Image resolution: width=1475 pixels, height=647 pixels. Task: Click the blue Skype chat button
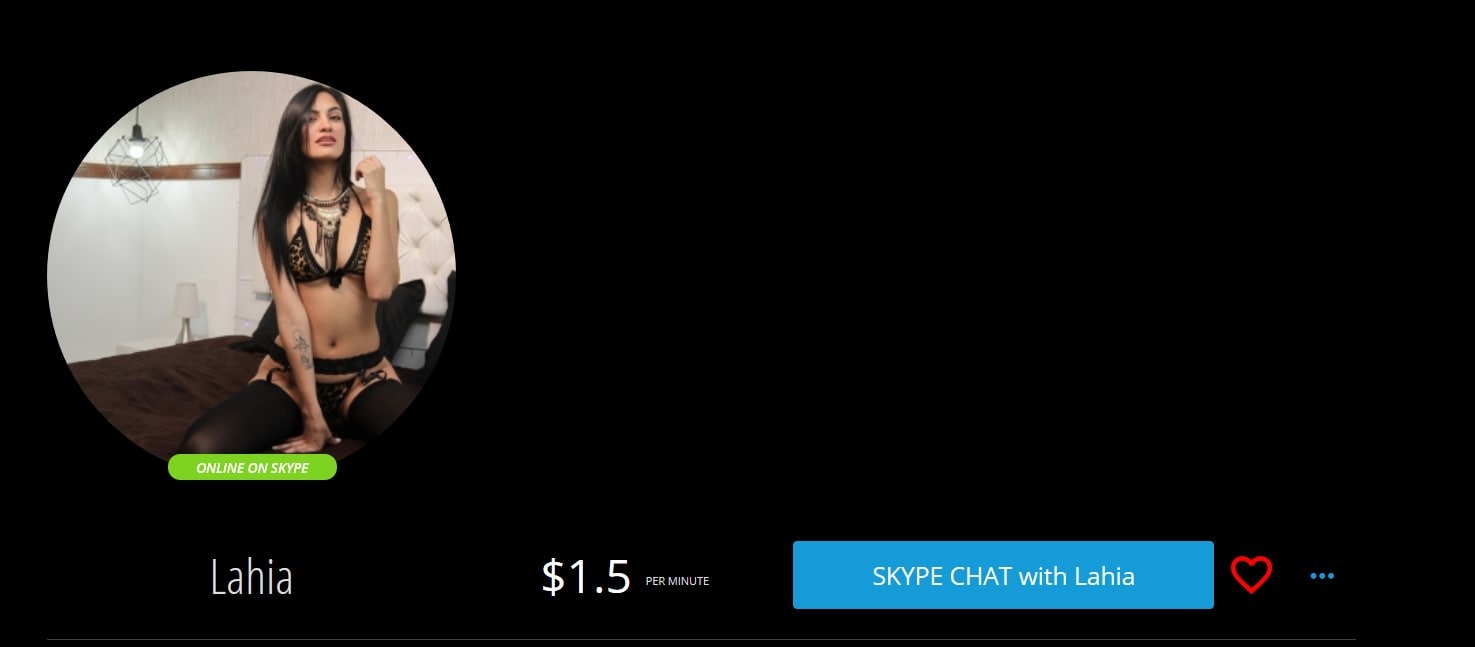[1003, 575]
